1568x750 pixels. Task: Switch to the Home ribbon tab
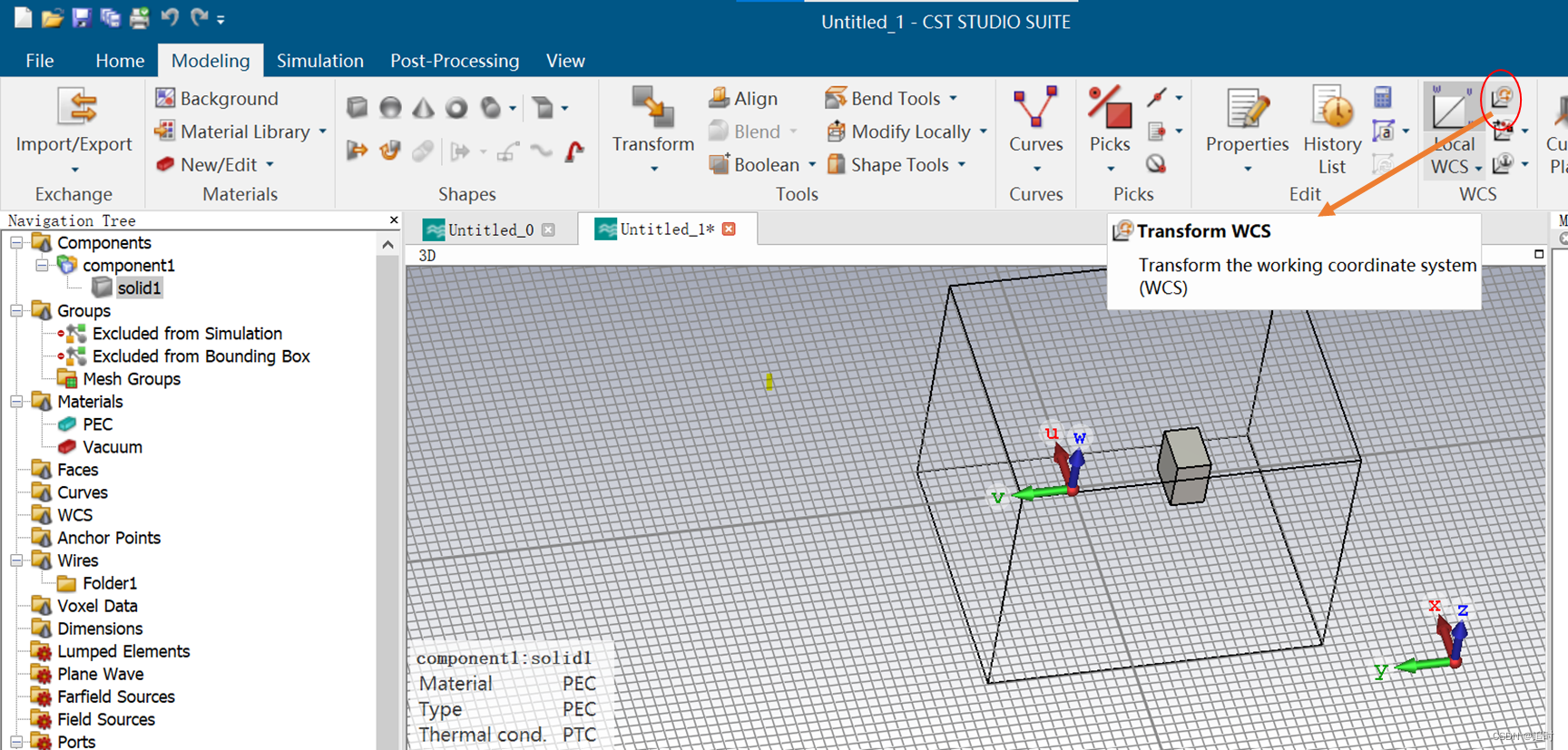120,61
